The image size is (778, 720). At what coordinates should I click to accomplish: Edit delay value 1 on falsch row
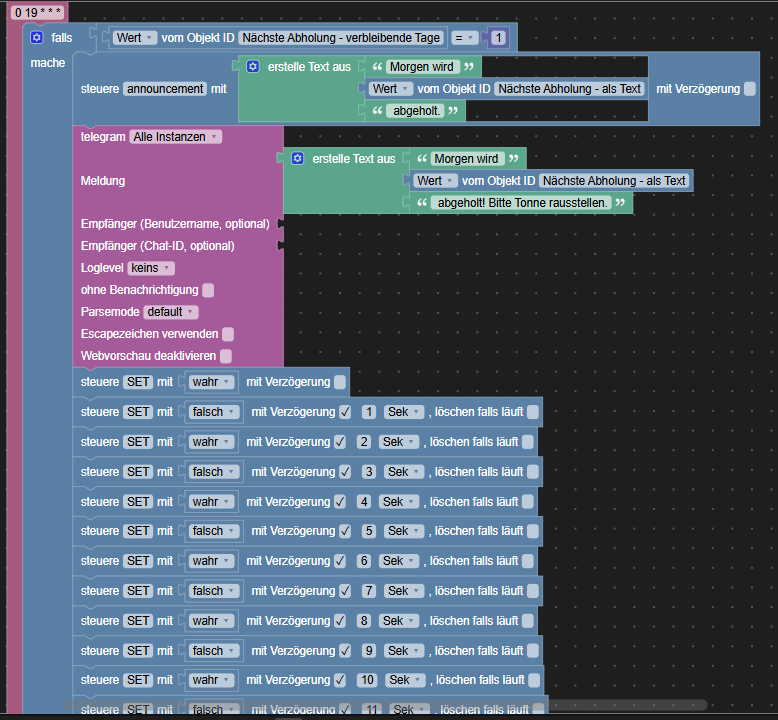point(369,412)
